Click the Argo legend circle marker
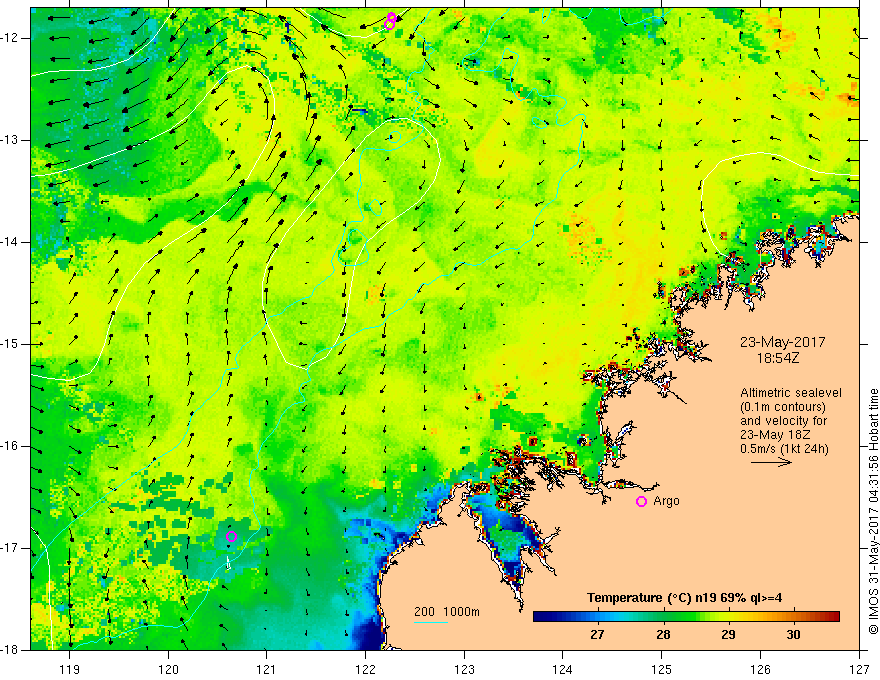The height and width of the screenshot is (680, 880). [641, 502]
